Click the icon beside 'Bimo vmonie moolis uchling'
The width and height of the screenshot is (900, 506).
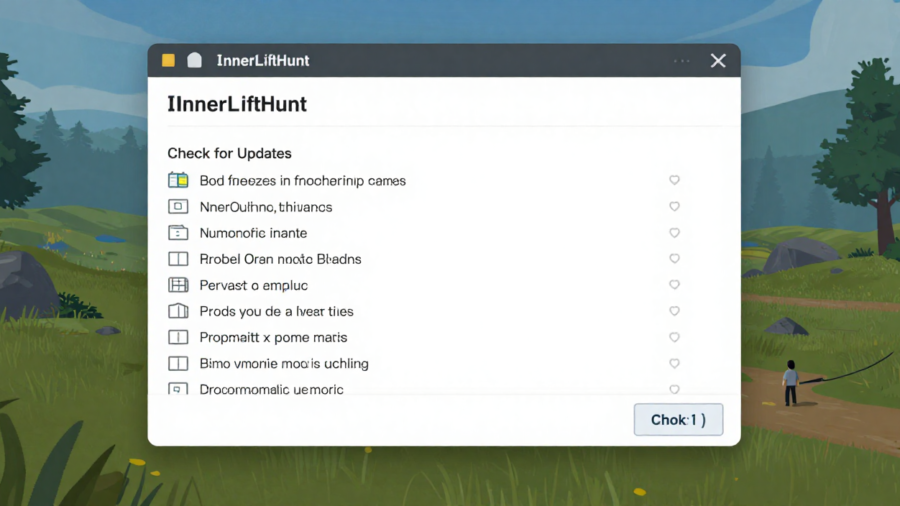pos(178,363)
